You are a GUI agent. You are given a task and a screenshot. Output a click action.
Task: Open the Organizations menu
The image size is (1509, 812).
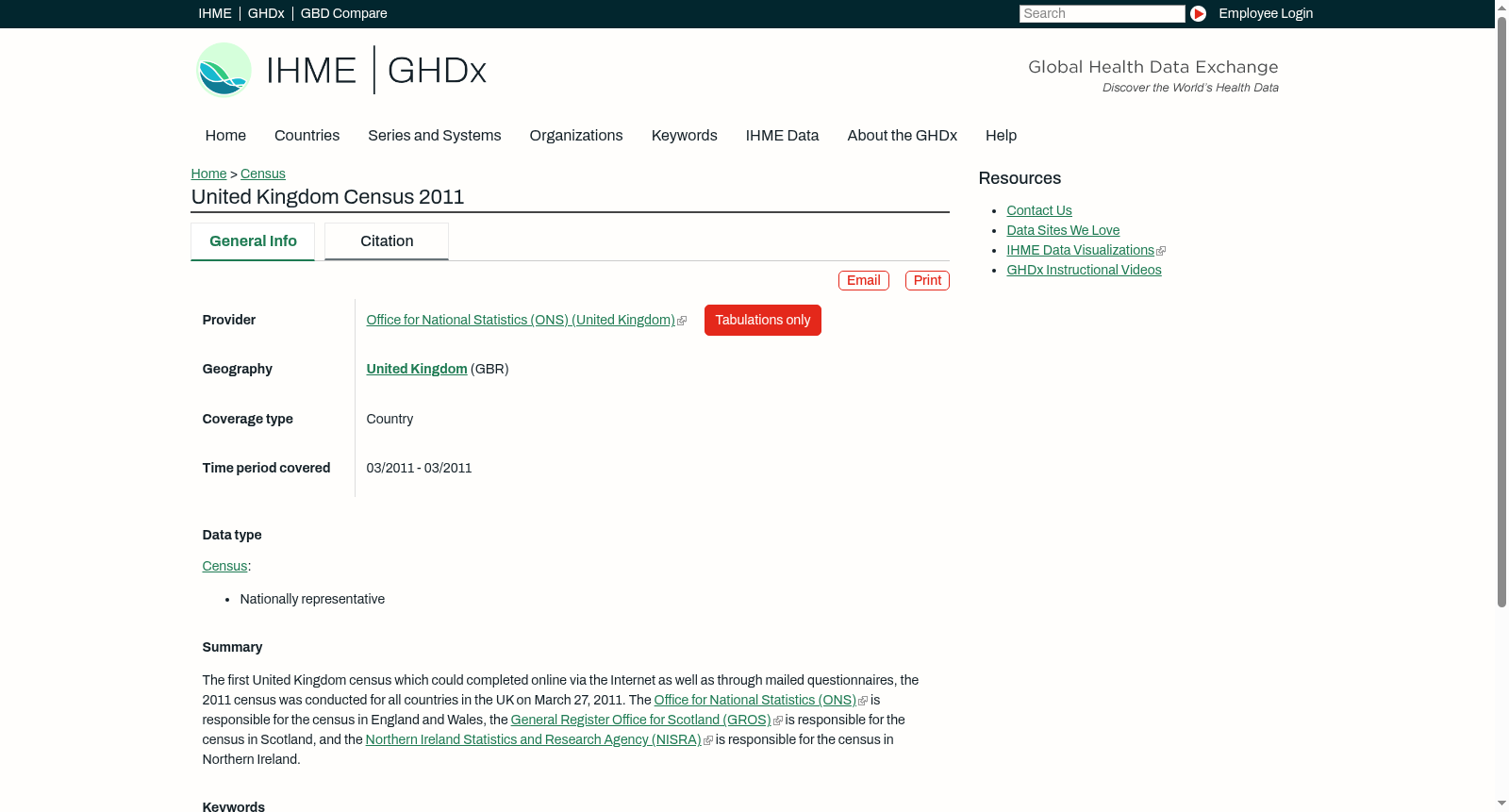pos(576,136)
